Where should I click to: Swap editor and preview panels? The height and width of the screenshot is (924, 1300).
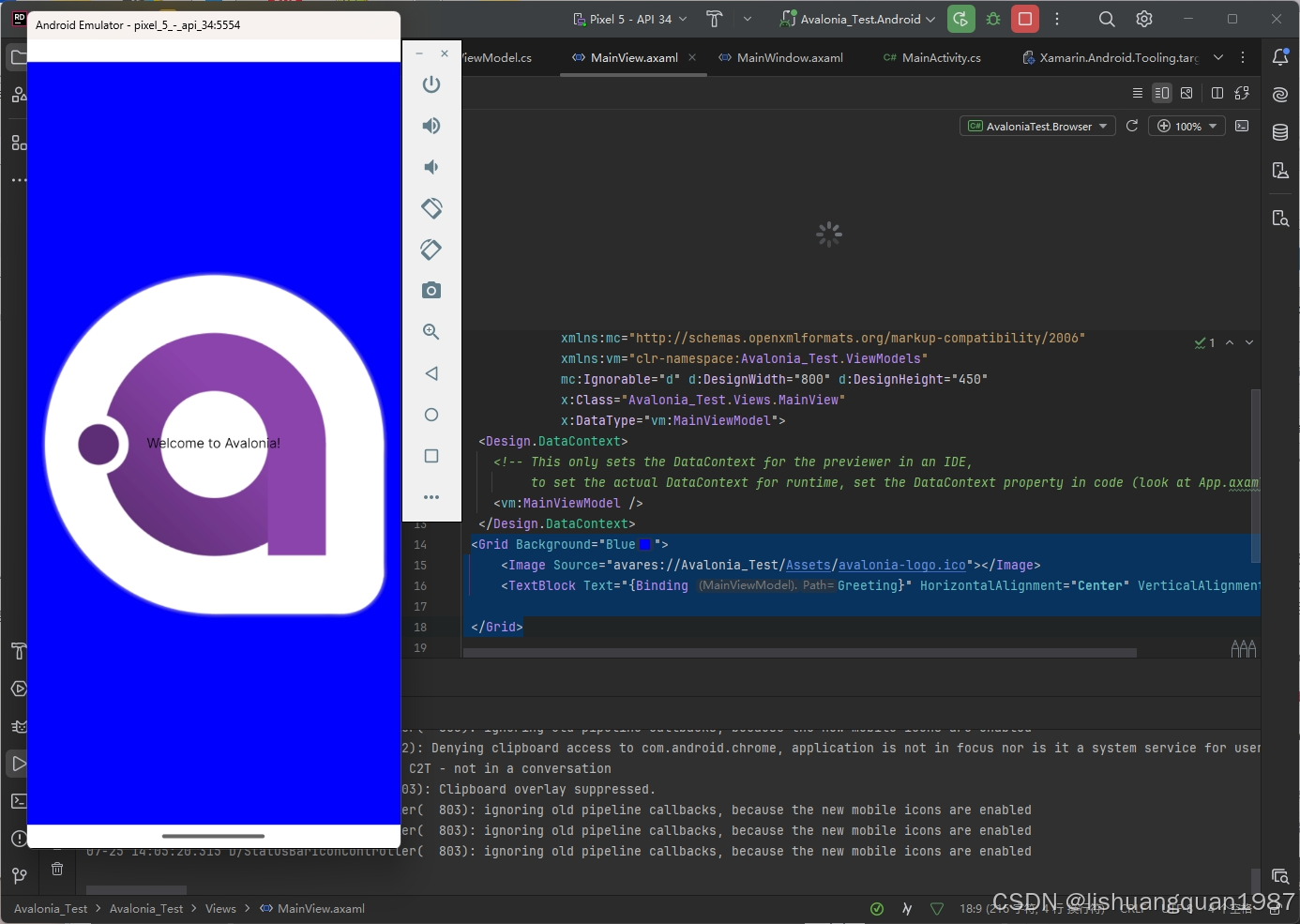click(1243, 93)
